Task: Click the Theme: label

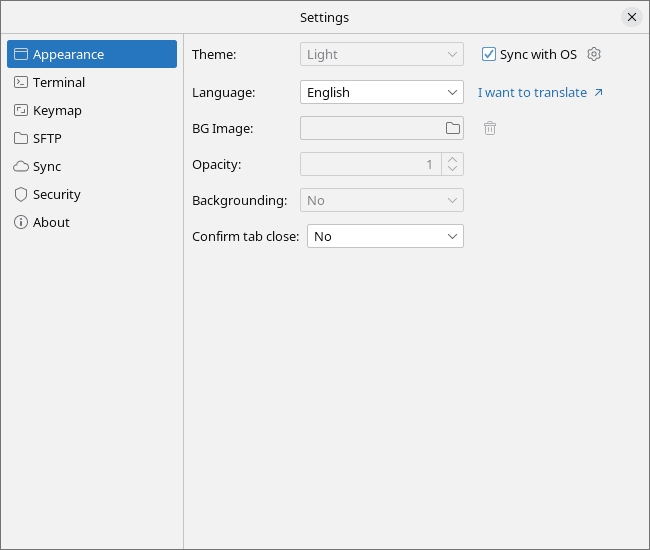Action: point(214,54)
